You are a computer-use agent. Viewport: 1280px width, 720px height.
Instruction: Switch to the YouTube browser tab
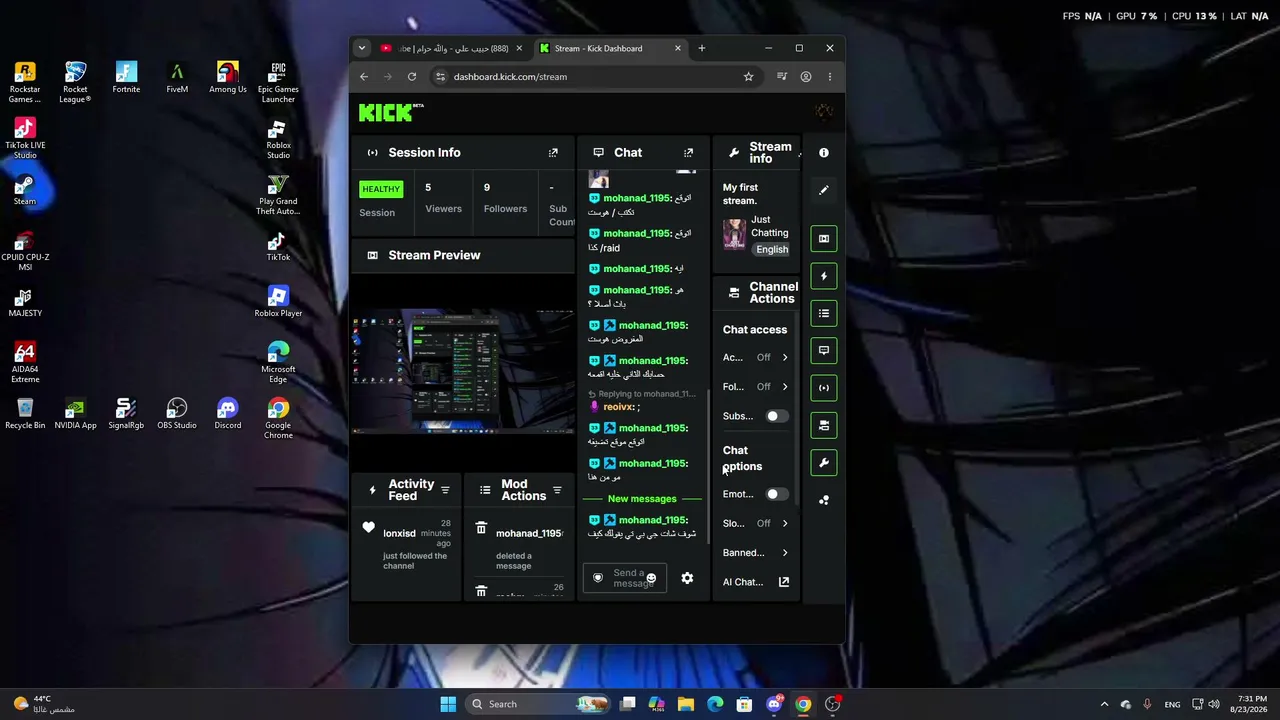pos(451,48)
